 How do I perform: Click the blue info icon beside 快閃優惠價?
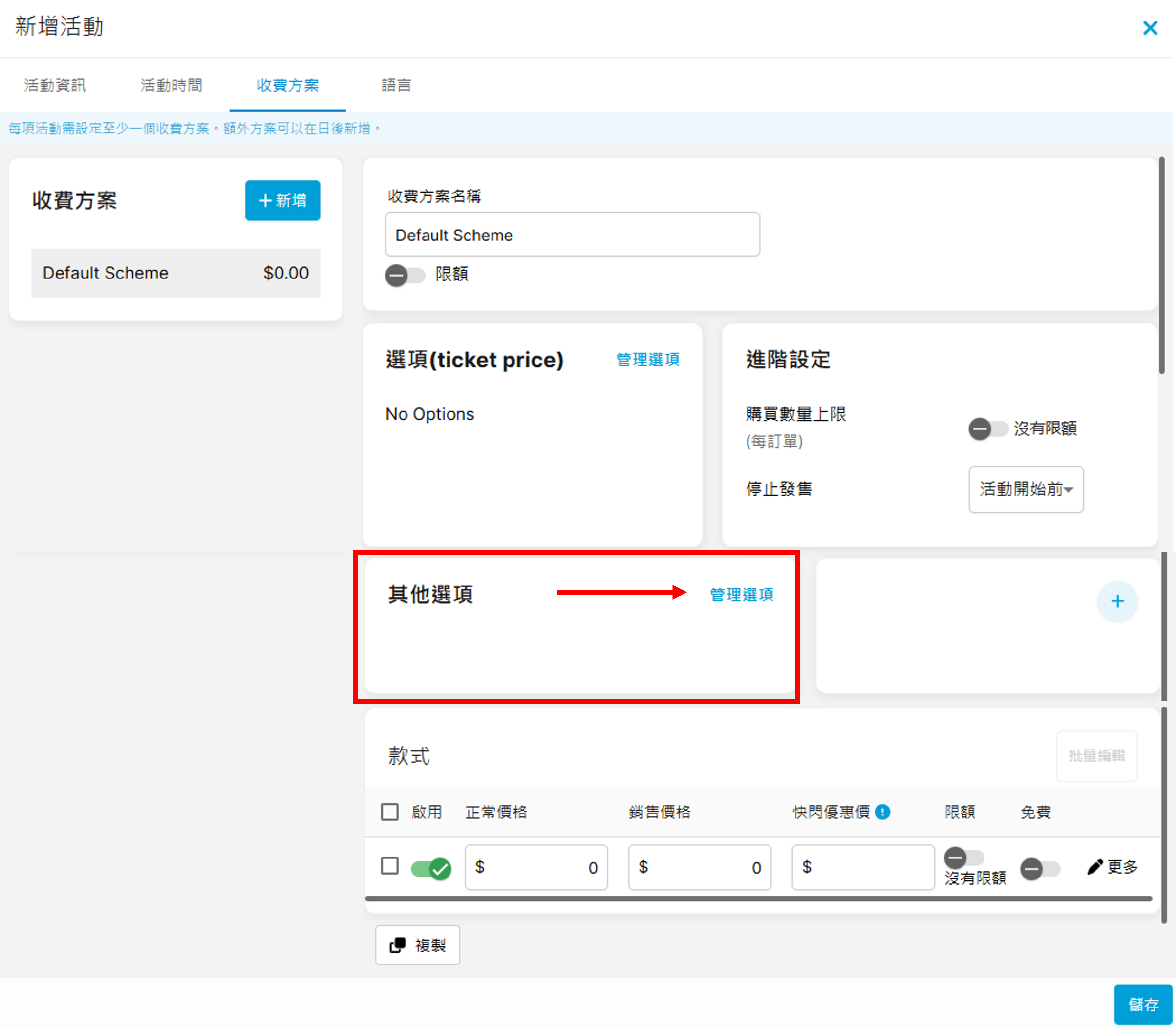tap(883, 812)
